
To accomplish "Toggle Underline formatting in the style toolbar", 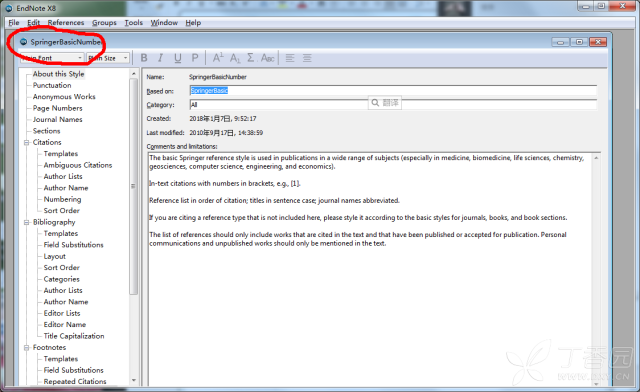I will point(178,58).
